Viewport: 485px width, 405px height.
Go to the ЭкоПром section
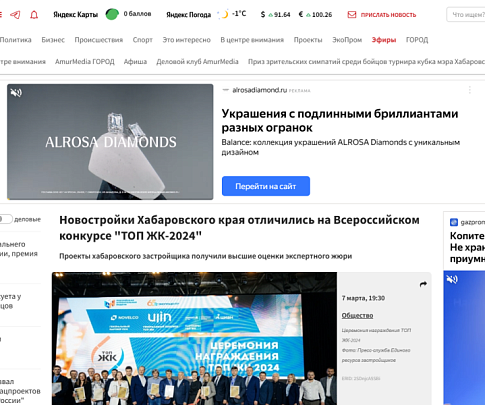click(x=347, y=40)
